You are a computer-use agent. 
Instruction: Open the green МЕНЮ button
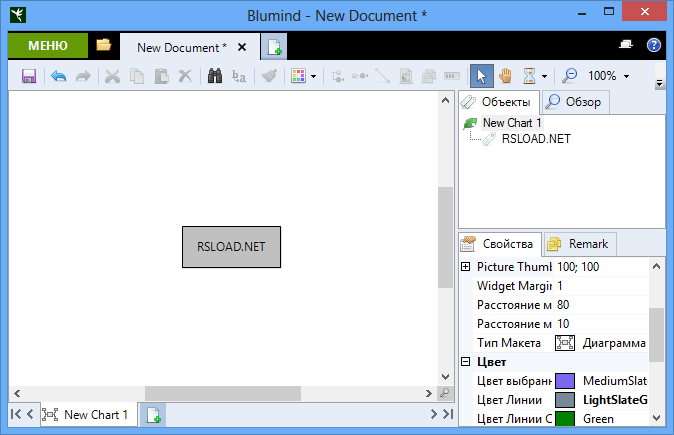click(x=48, y=46)
